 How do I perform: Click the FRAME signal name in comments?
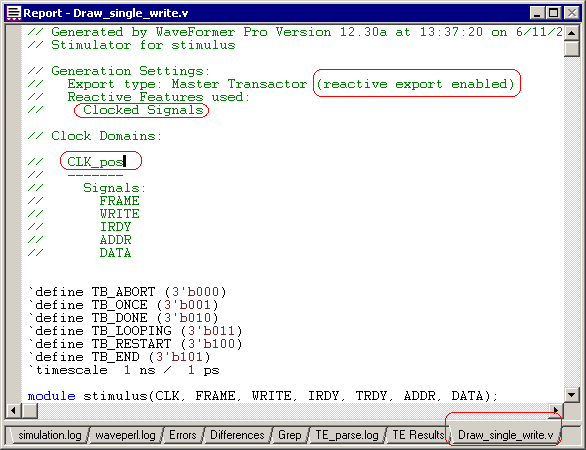119,201
